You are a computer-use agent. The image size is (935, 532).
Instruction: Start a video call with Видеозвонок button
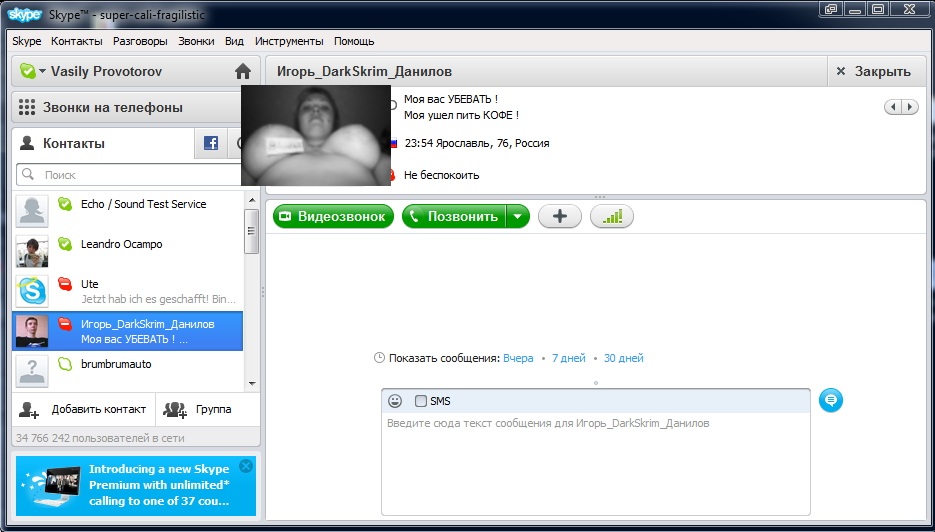click(333, 216)
